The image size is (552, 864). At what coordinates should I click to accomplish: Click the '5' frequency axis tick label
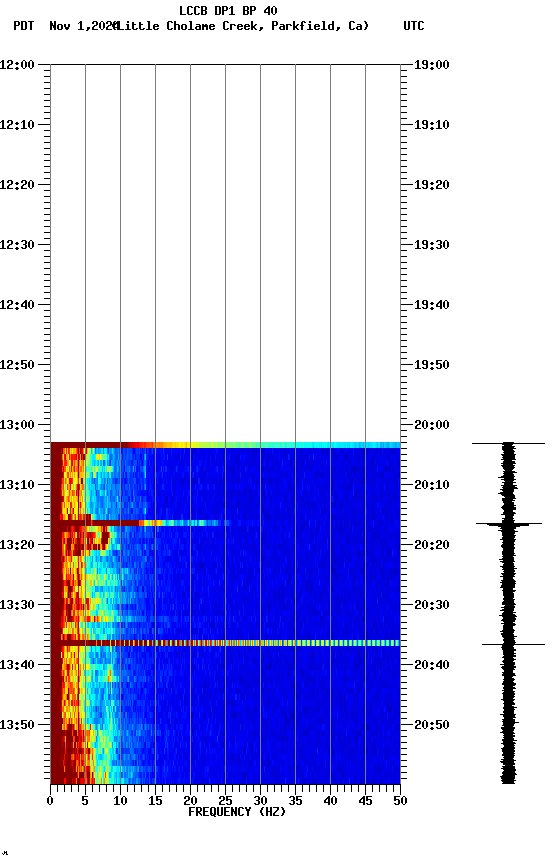click(85, 801)
